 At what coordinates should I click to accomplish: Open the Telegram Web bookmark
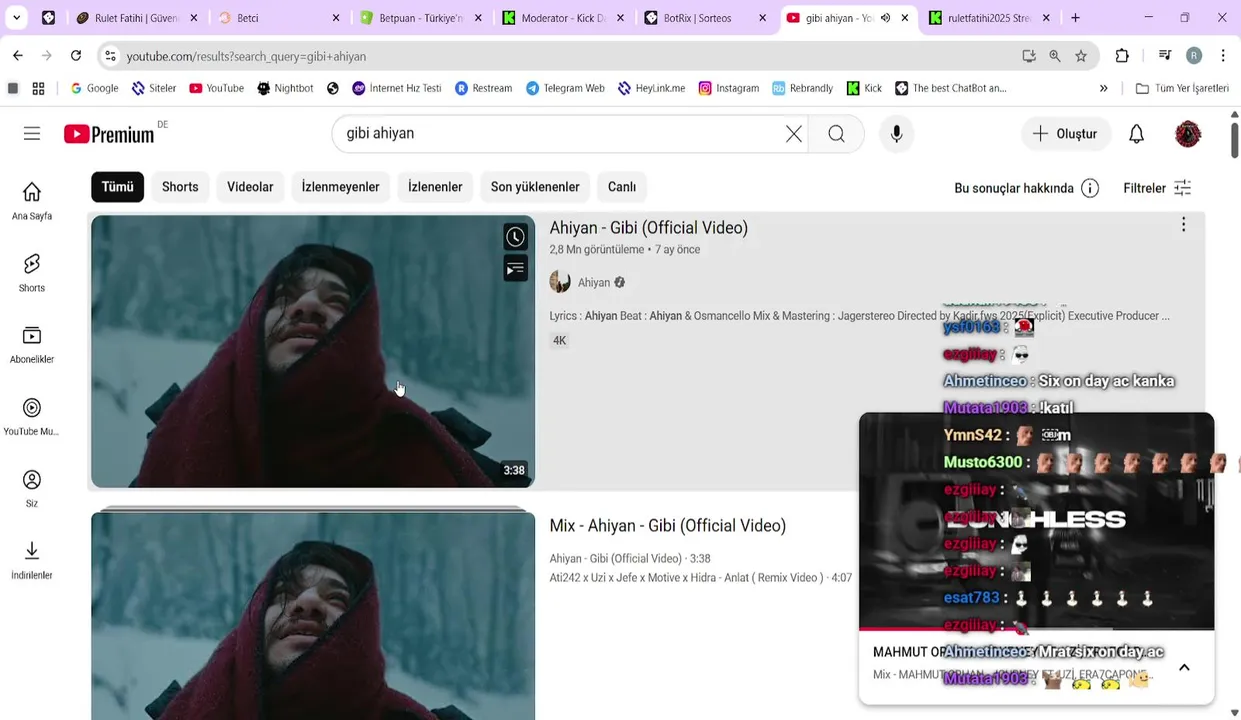click(565, 88)
